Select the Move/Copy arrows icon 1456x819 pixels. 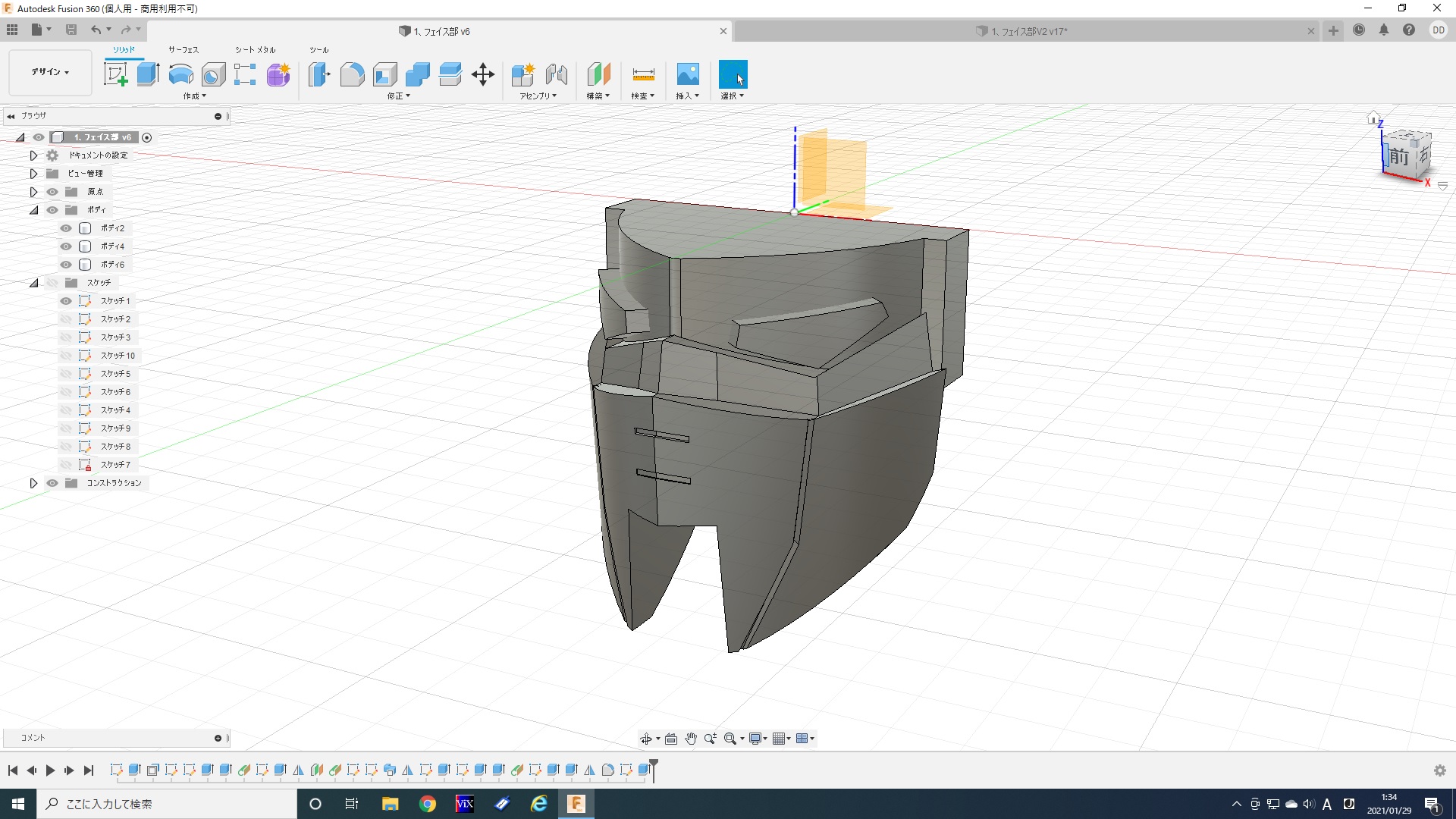click(x=482, y=74)
